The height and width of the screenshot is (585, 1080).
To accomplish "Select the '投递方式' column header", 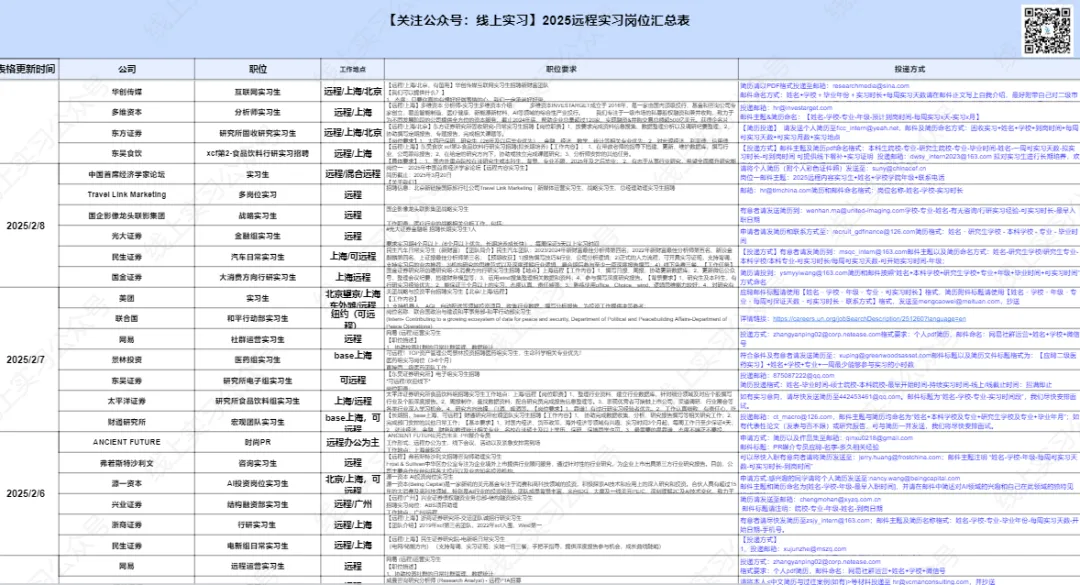I will coord(909,69).
